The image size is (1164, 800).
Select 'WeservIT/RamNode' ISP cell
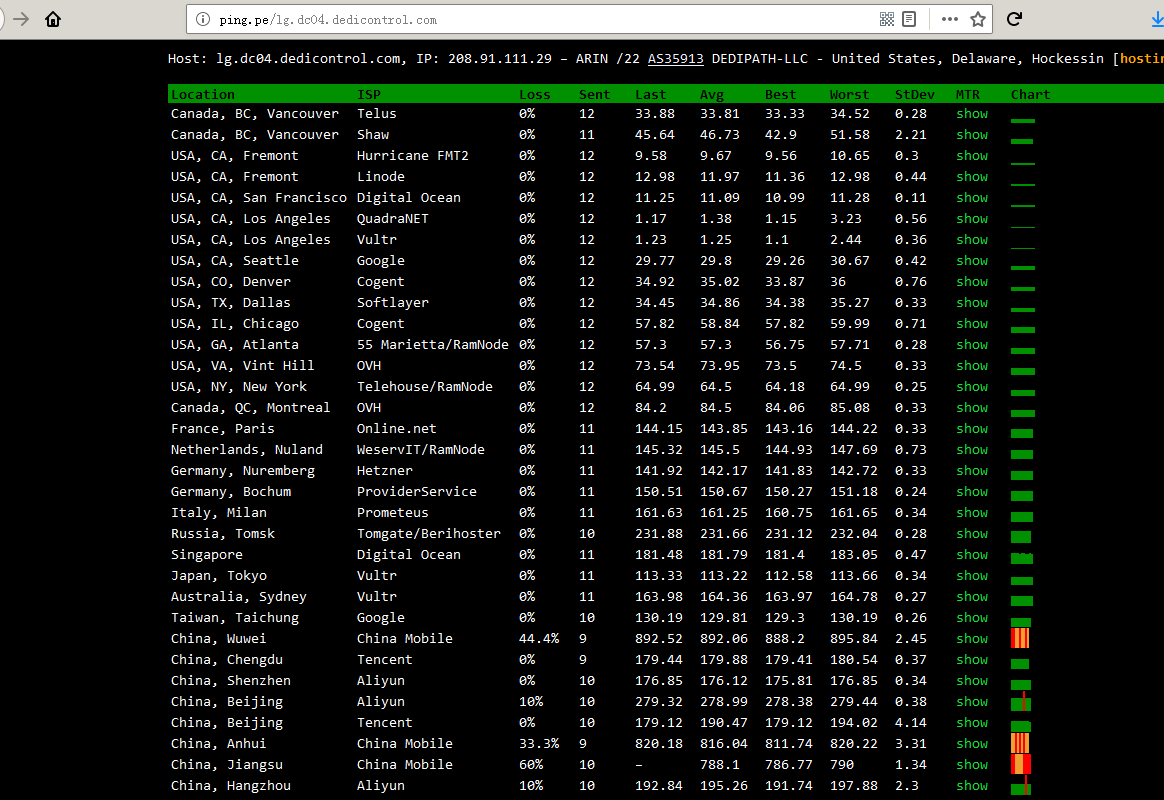[x=420, y=450]
